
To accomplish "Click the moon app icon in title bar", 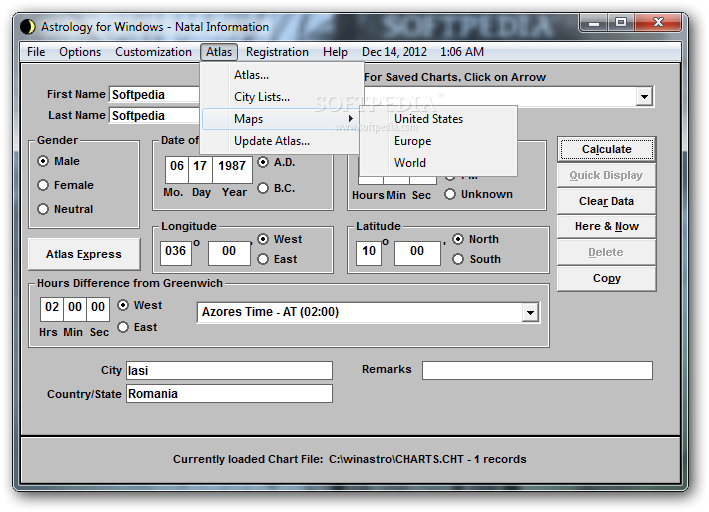I will coord(27,27).
